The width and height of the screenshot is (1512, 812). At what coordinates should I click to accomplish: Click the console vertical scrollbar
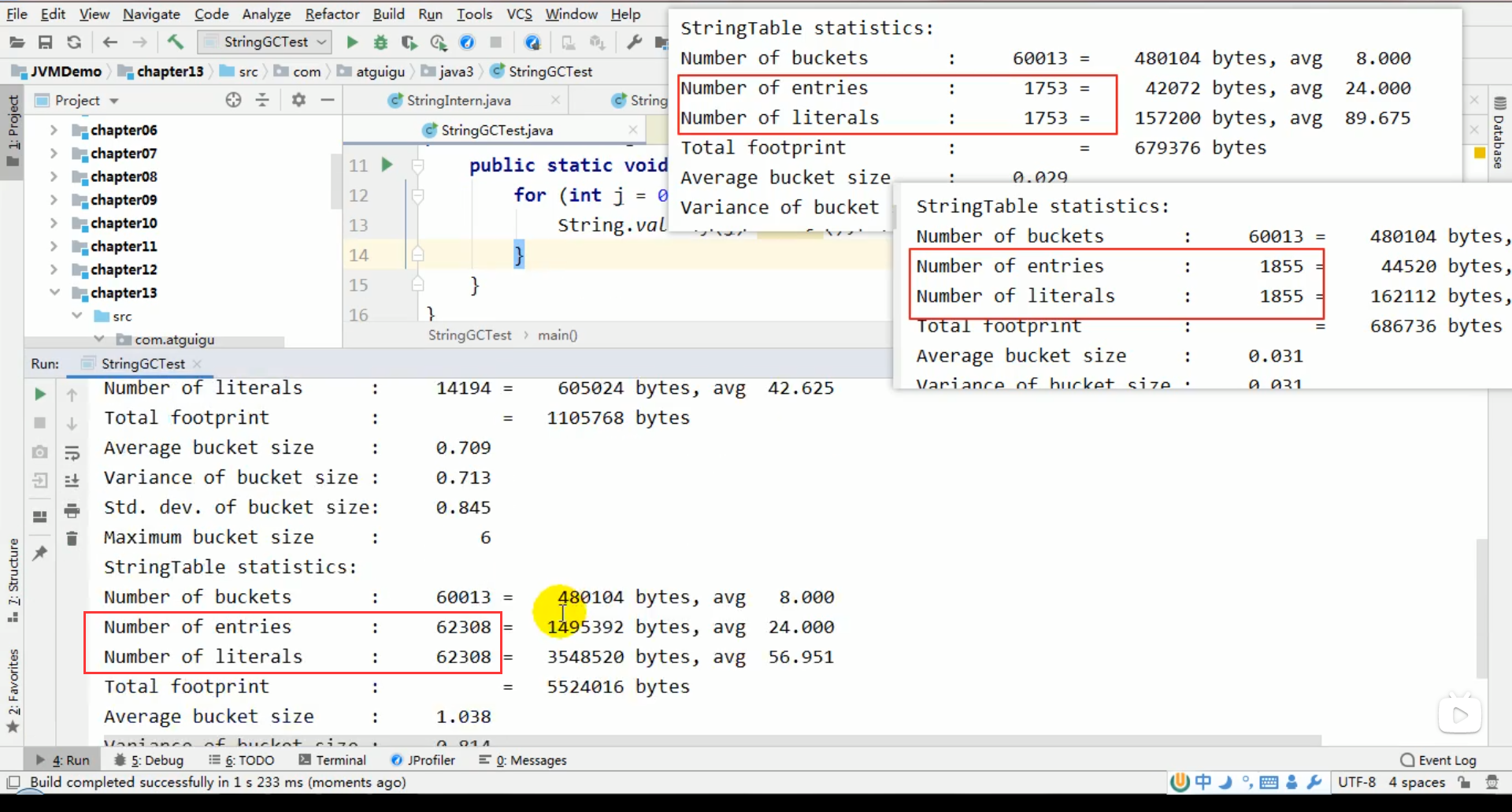click(1482, 609)
